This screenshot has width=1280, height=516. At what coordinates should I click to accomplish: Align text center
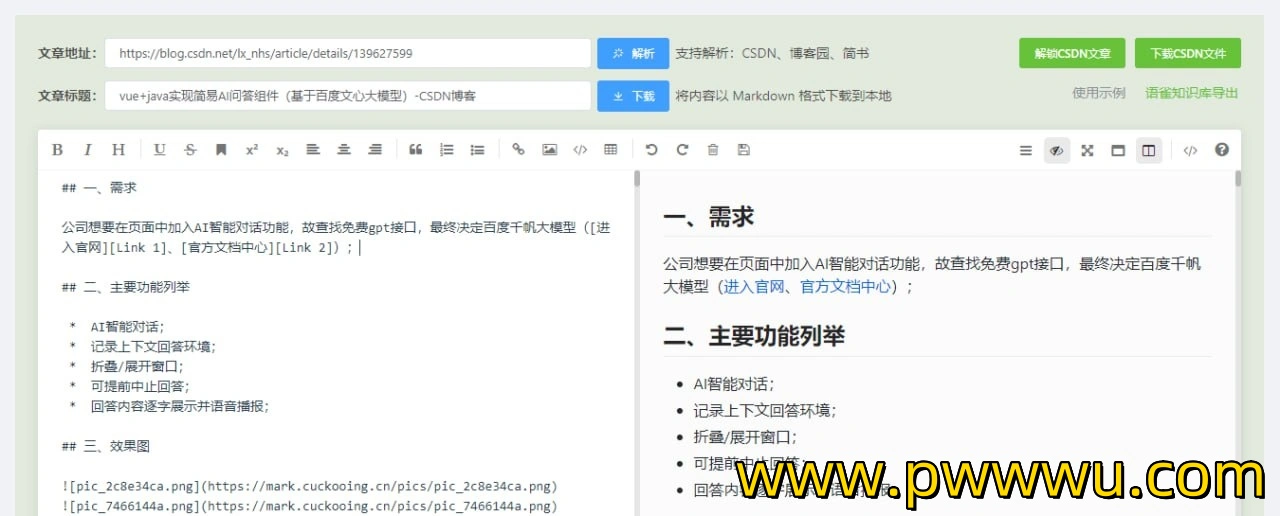tap(344, 150)
